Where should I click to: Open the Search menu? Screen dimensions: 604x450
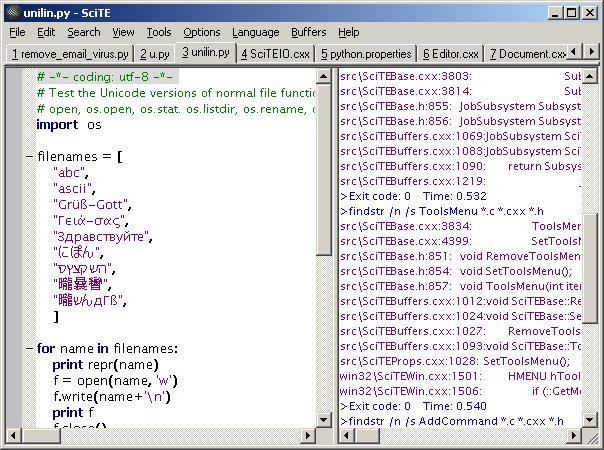pos(84,32)
